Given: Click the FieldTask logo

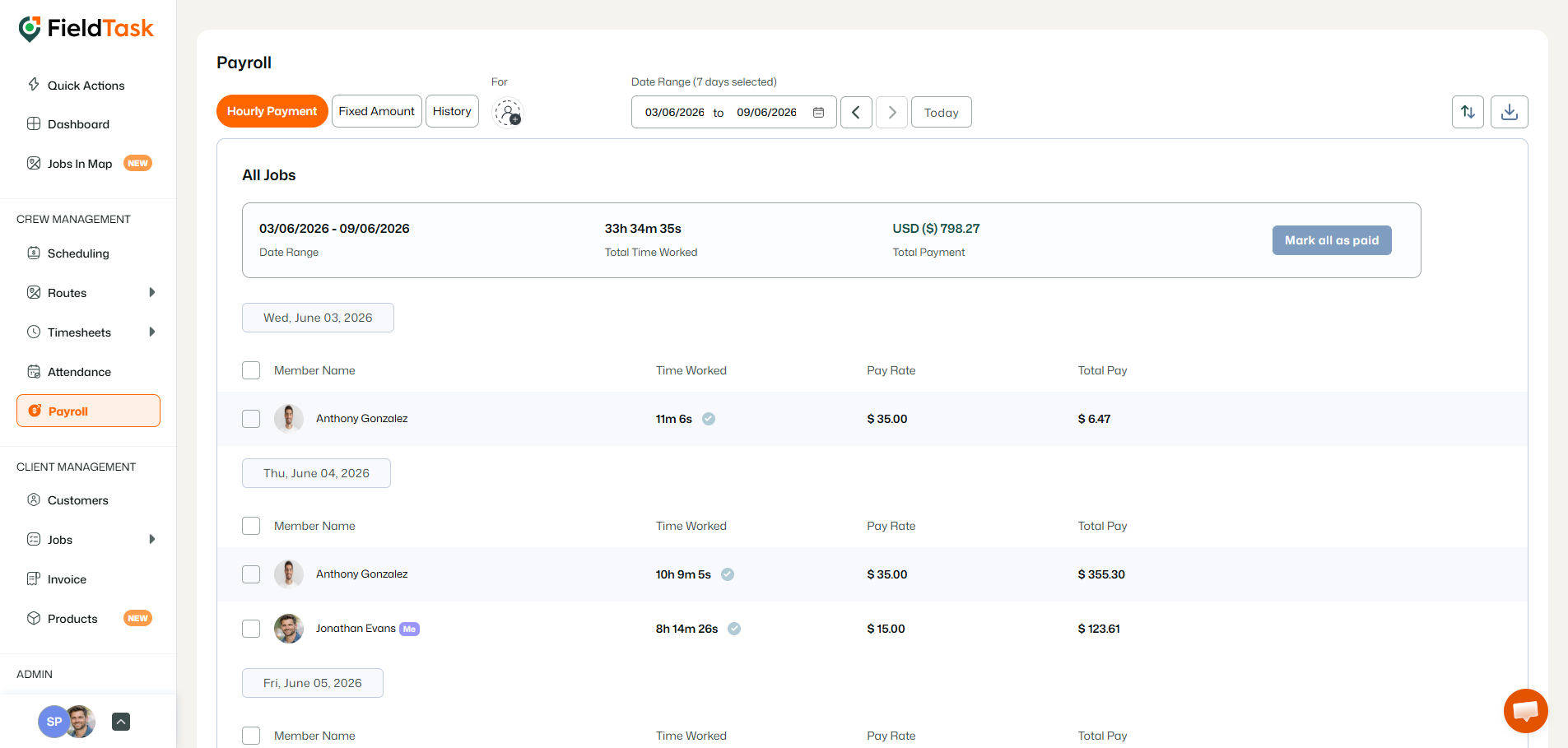Looking at the screenshot, I should (86, 28).
